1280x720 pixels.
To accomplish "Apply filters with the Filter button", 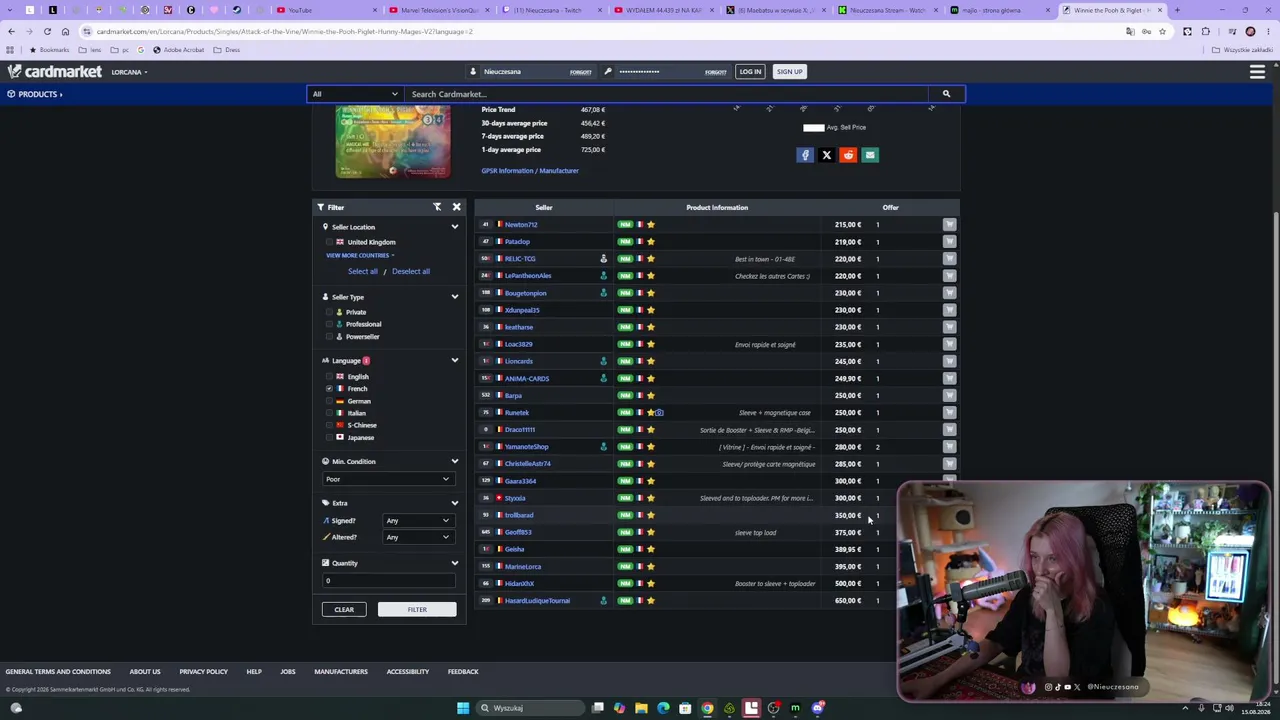I will tap(417, 609).
